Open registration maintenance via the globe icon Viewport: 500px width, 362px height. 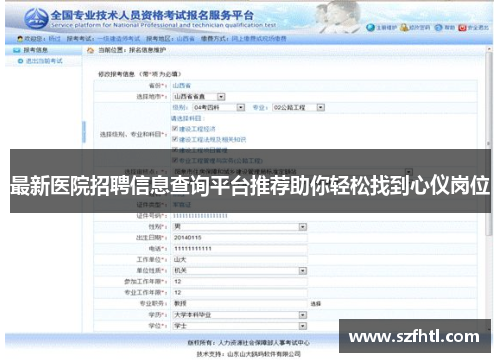pos(370,28)
